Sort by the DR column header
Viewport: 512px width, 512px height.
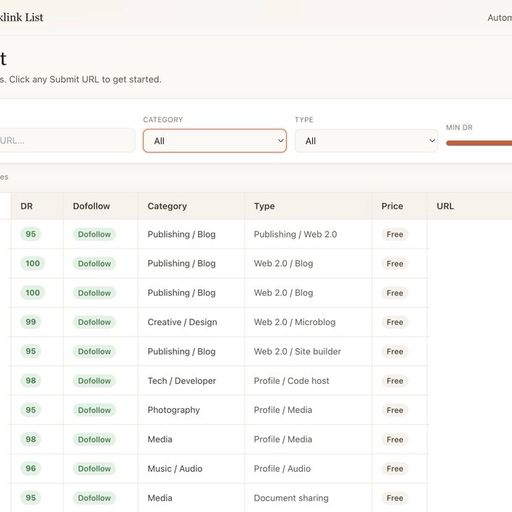point(27,206)
